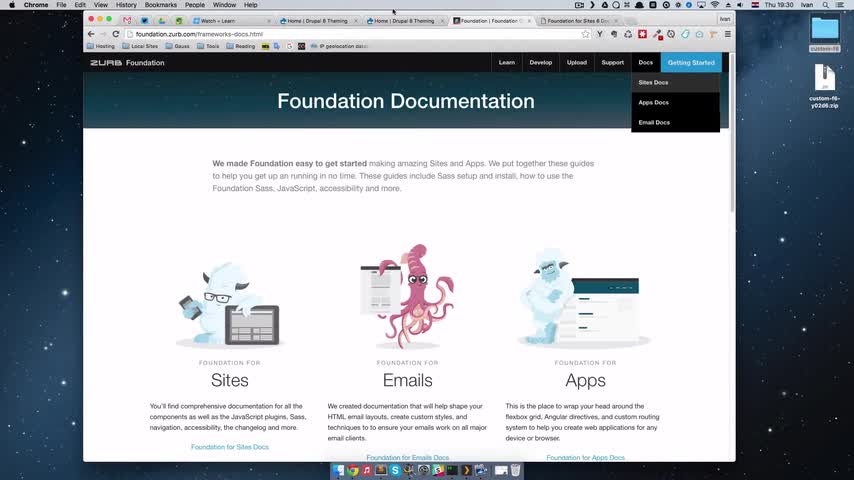Image resolution: width=854 pixels, height=480 pixels.
Task: Switch to the Foundation for Sites 6 Docs tab
Action: pyautogui.click(x=578, y=21)
